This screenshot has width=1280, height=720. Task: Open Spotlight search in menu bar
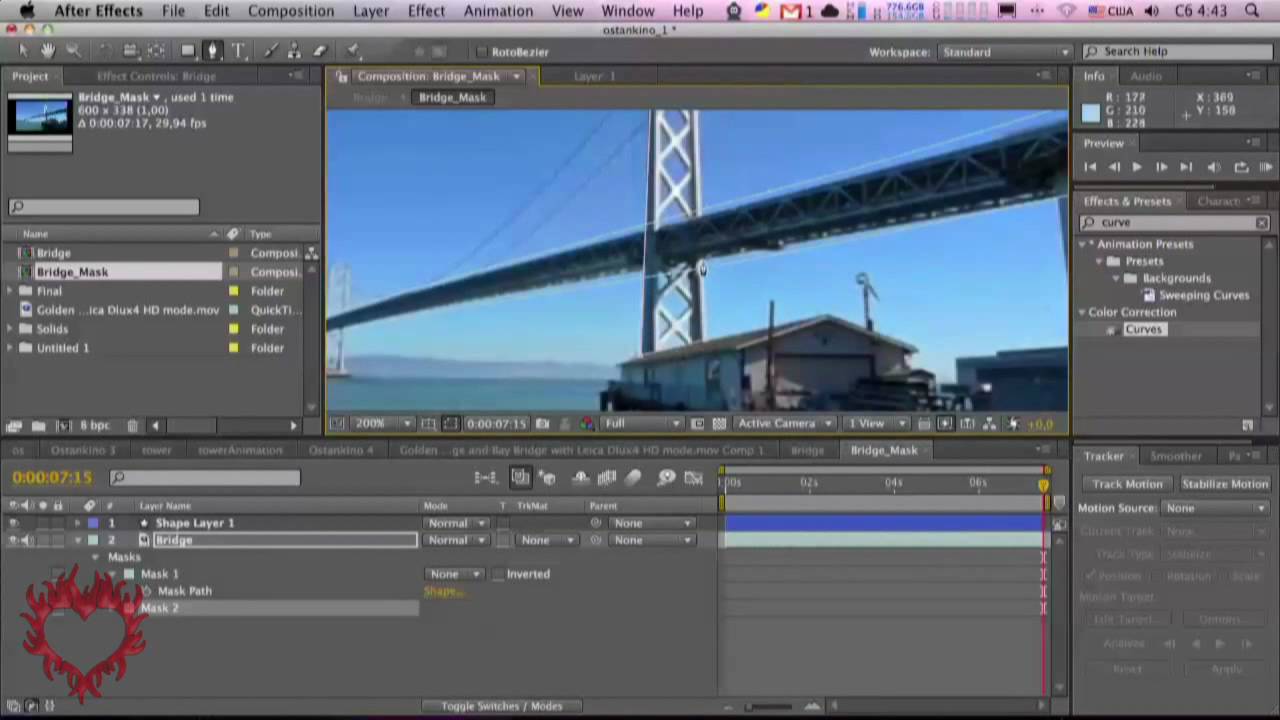pos(1252,11)
